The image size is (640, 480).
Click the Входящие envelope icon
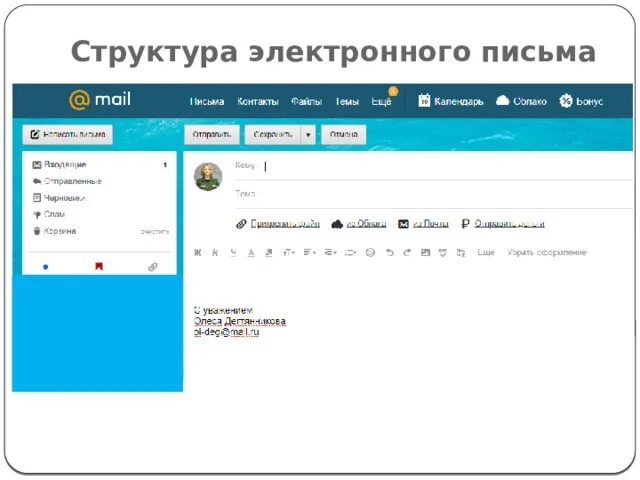tap(37, 165)
